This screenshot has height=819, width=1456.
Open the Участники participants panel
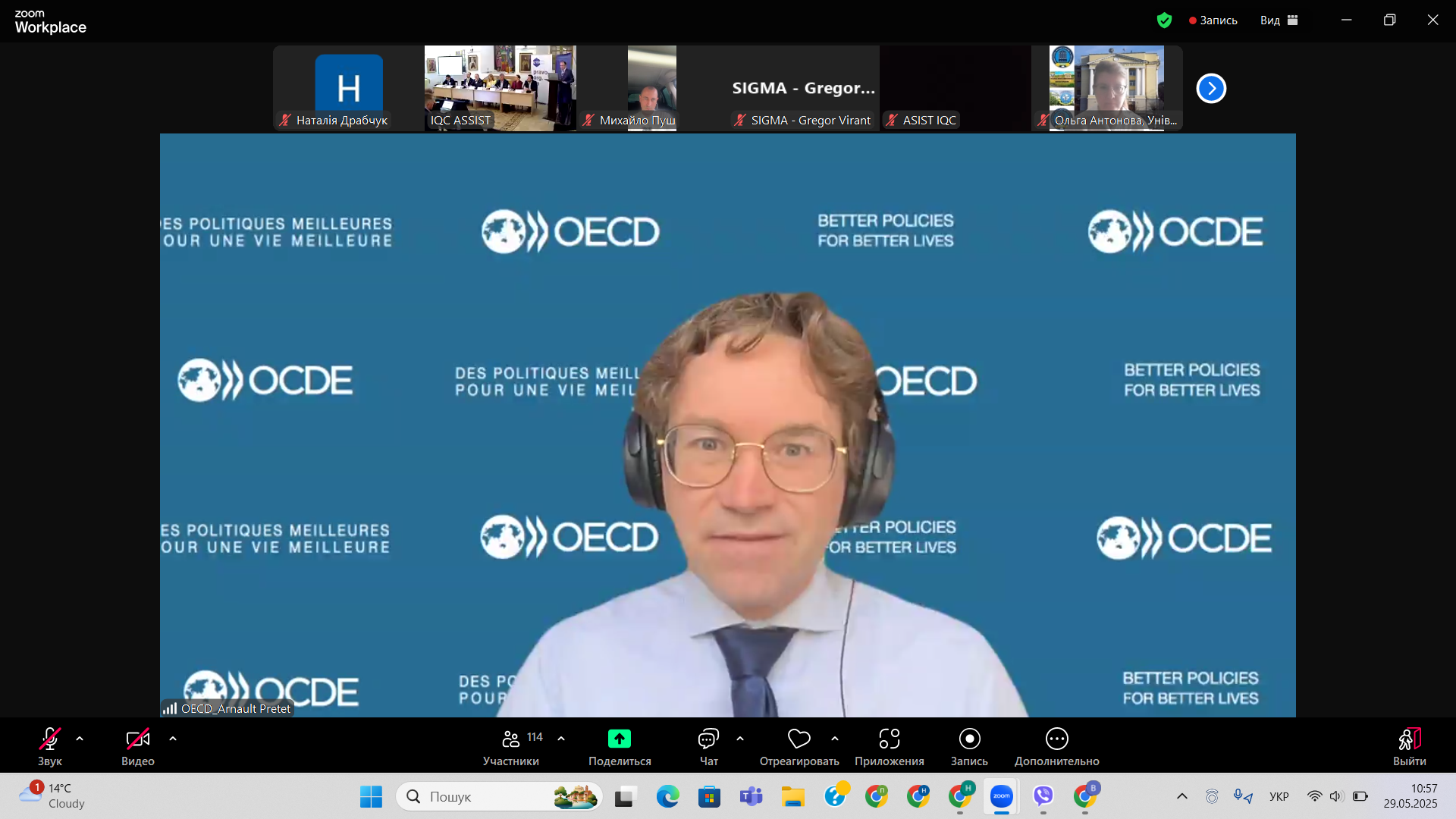pos(511,739)
